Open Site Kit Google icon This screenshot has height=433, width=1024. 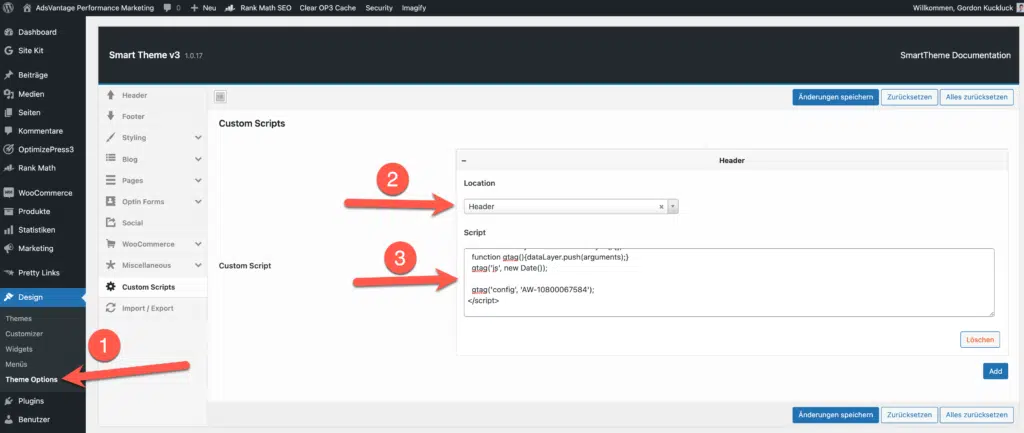coord(8,50)
